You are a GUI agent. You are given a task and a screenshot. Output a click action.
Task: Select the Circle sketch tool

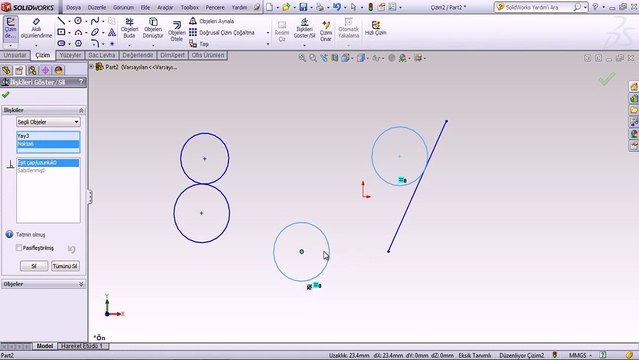(78, 21)
